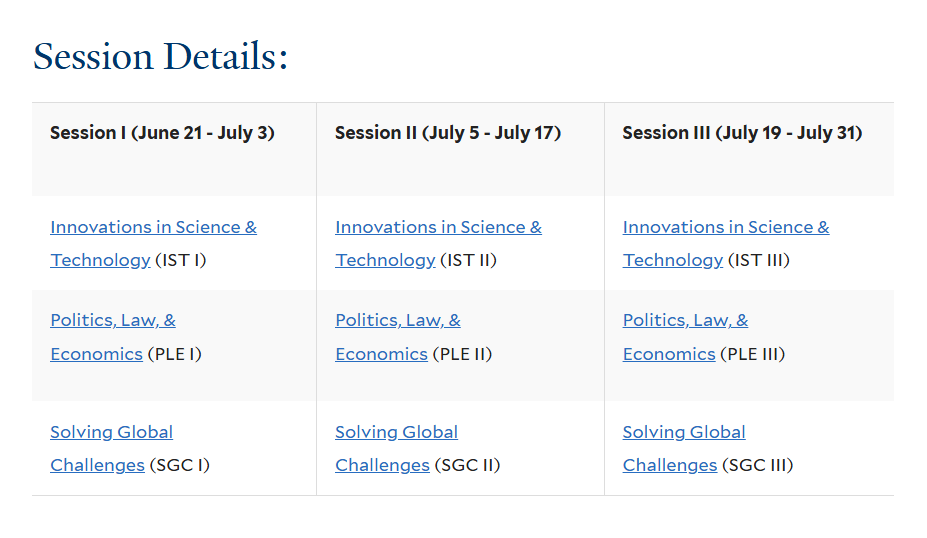Open Solving Global link in Session II column
Viewport: 927px width, 538px height.
(396, 432)
